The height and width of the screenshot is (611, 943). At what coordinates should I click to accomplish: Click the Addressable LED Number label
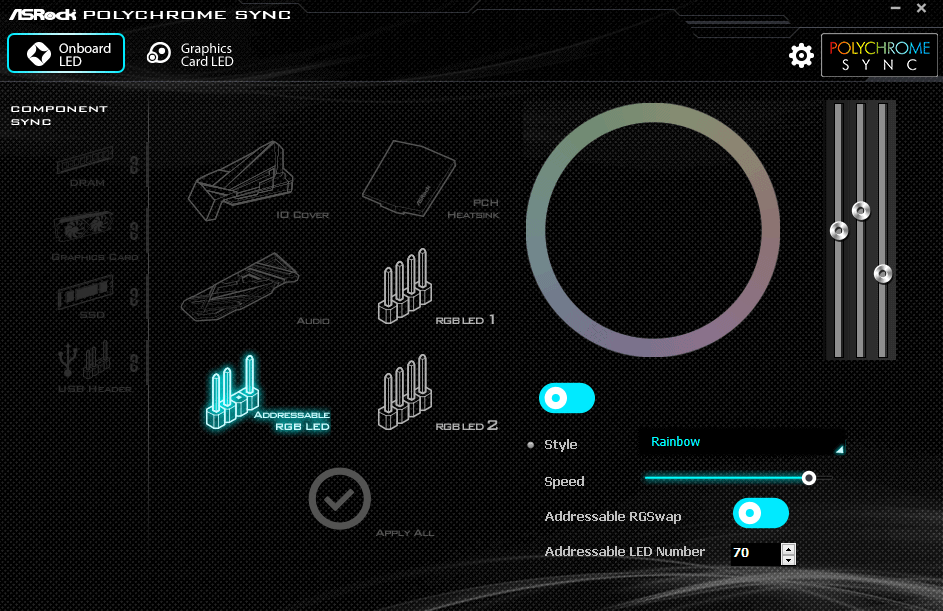pos(624,551)
